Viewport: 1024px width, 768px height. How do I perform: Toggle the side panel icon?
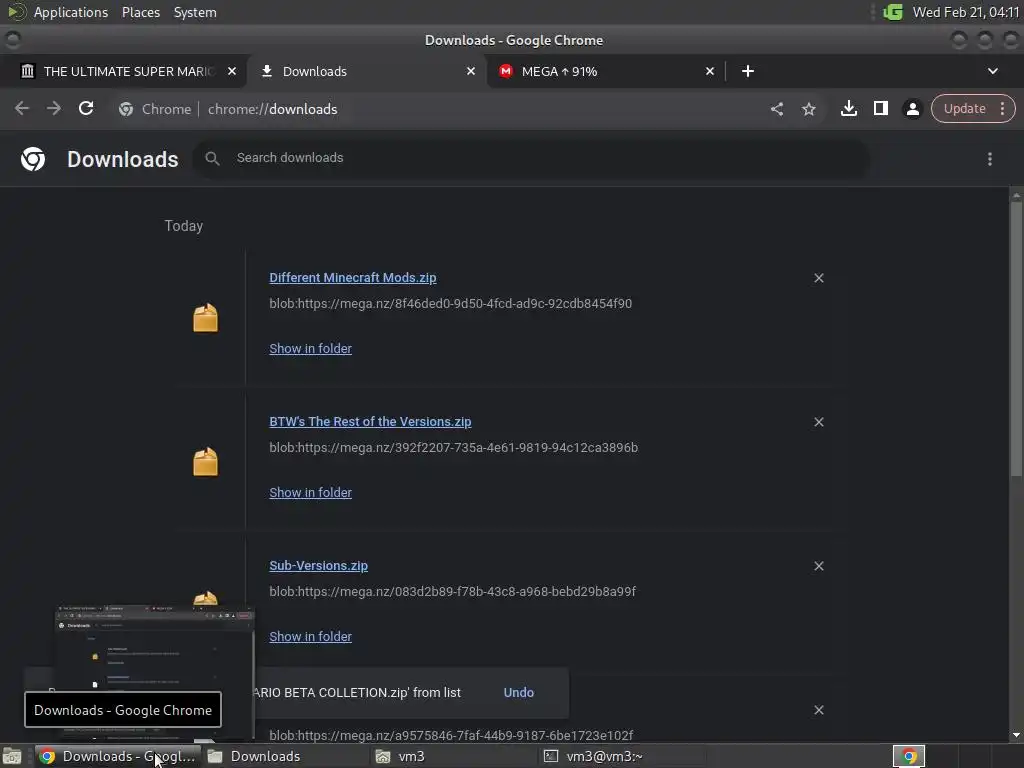tap(880, 108)
